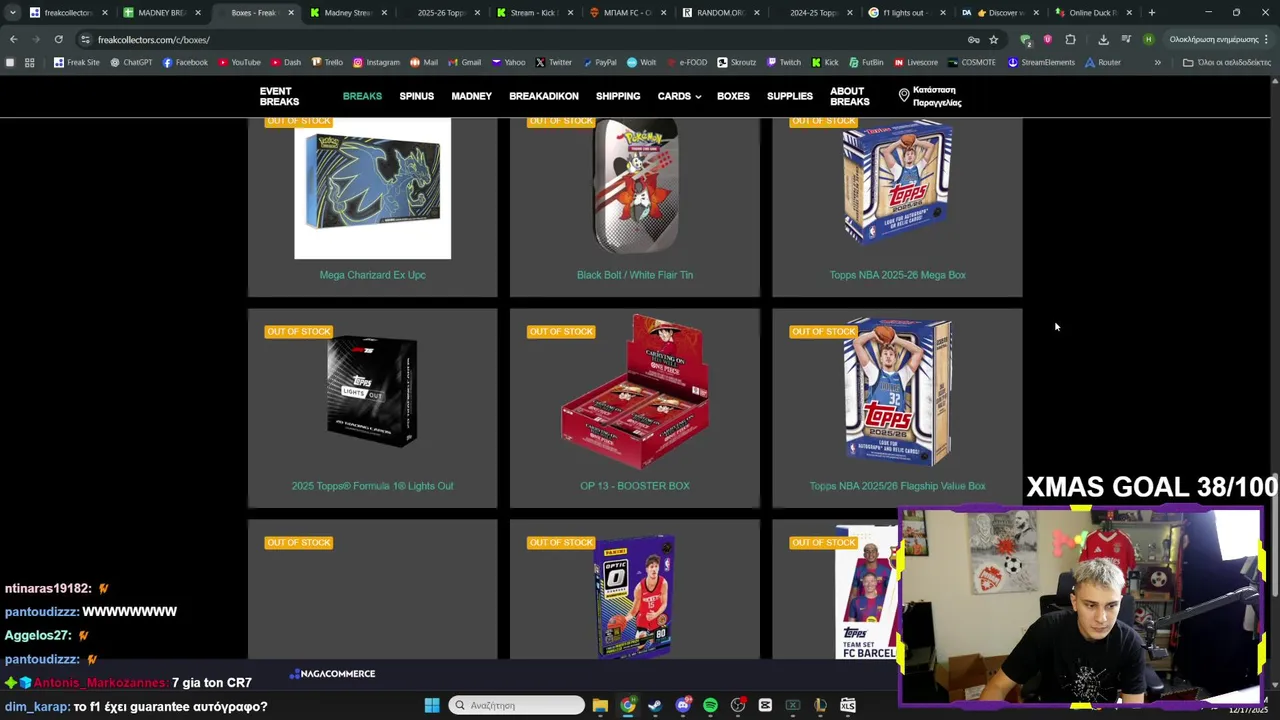Open OP 13 - BOOSTER BOX product
The height and width of the screenshot is (720, 1280).
[635, 486]
